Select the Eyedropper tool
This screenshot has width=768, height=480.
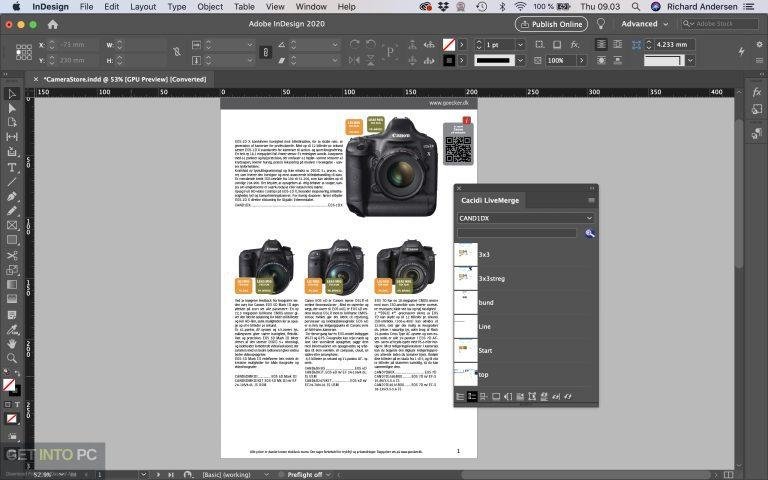12,329
